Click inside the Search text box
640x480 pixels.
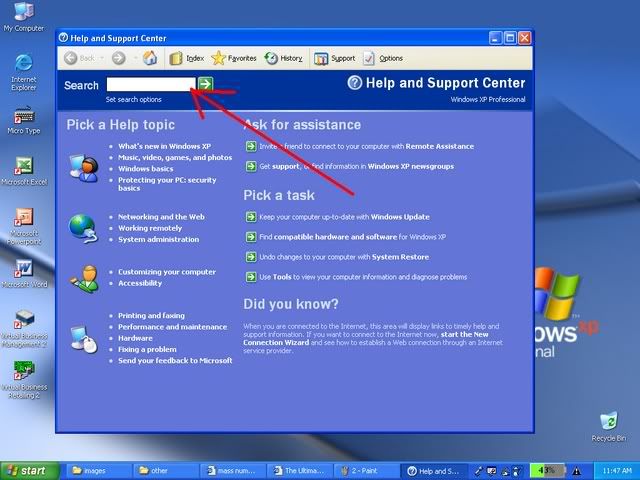coord(151,84)
